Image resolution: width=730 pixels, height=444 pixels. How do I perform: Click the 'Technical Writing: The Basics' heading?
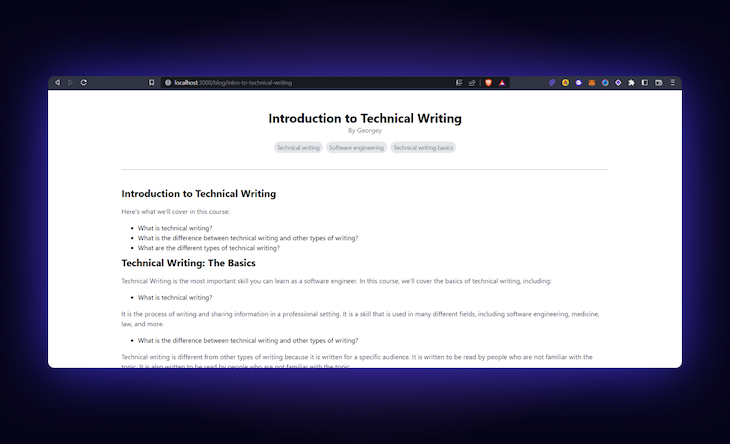[188, 263]
